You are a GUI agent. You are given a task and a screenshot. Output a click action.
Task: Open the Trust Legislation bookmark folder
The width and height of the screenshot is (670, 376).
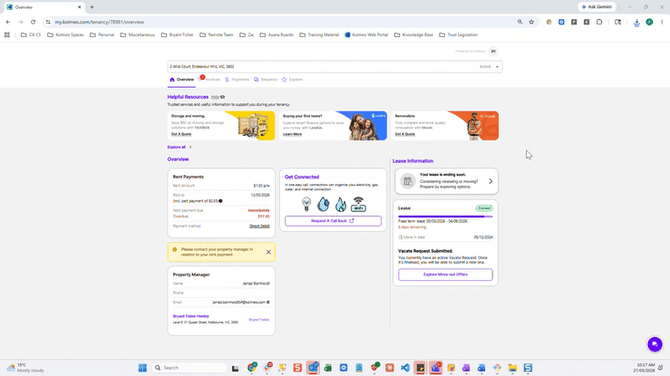point(458,35)
